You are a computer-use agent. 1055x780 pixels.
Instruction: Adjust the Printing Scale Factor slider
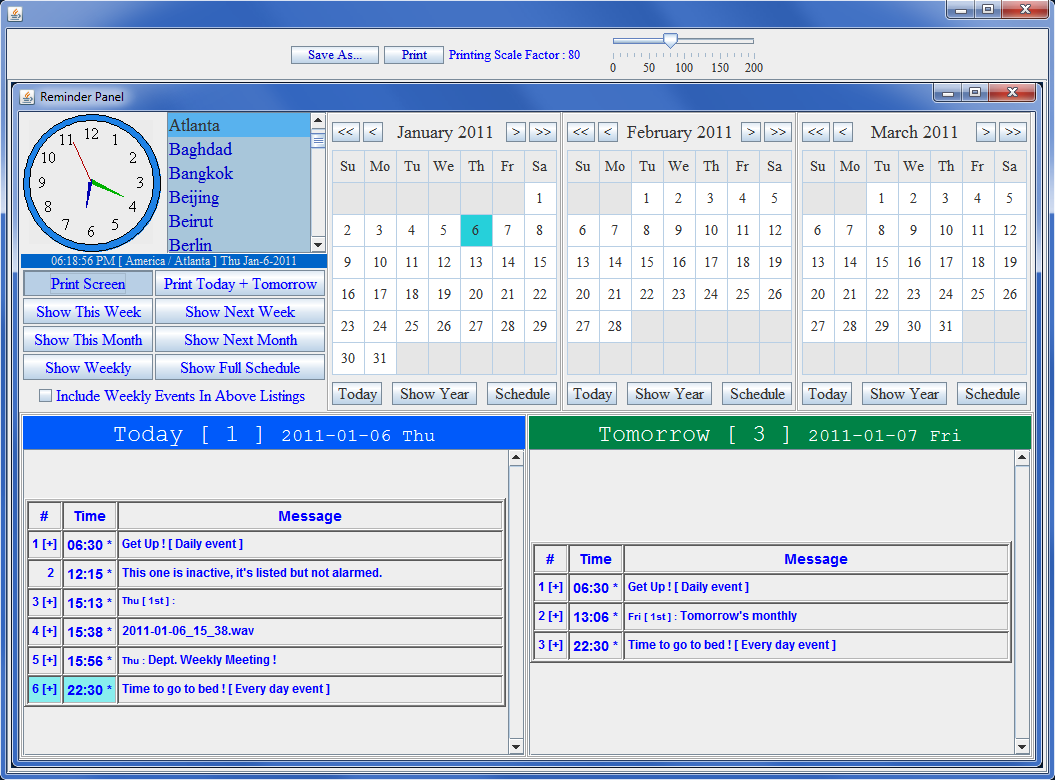click(x=671, y=41)
